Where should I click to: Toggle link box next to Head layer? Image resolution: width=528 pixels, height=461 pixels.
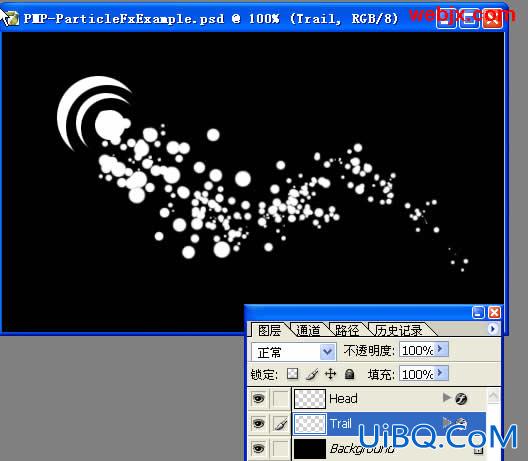click(281, 399)
